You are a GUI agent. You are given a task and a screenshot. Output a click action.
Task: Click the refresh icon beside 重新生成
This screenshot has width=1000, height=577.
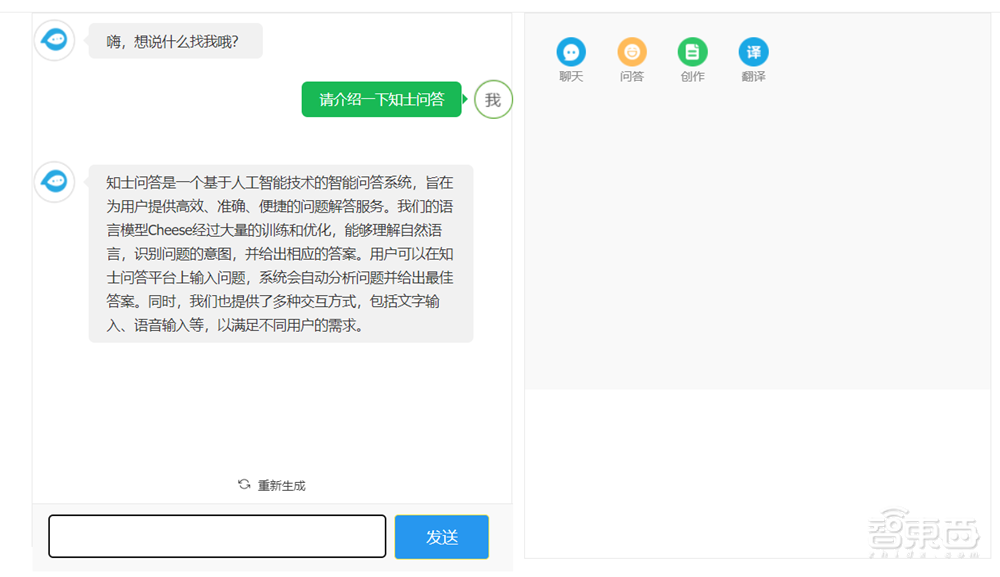[x=243, y=484]
